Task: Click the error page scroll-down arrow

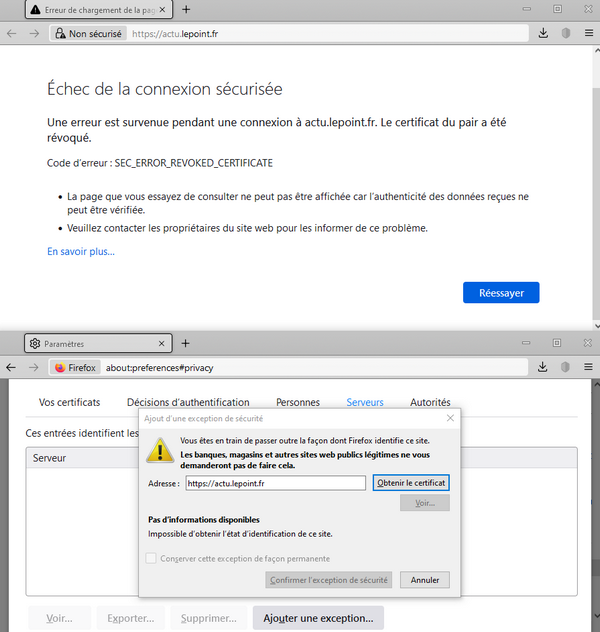Action: tap(597, 326)
